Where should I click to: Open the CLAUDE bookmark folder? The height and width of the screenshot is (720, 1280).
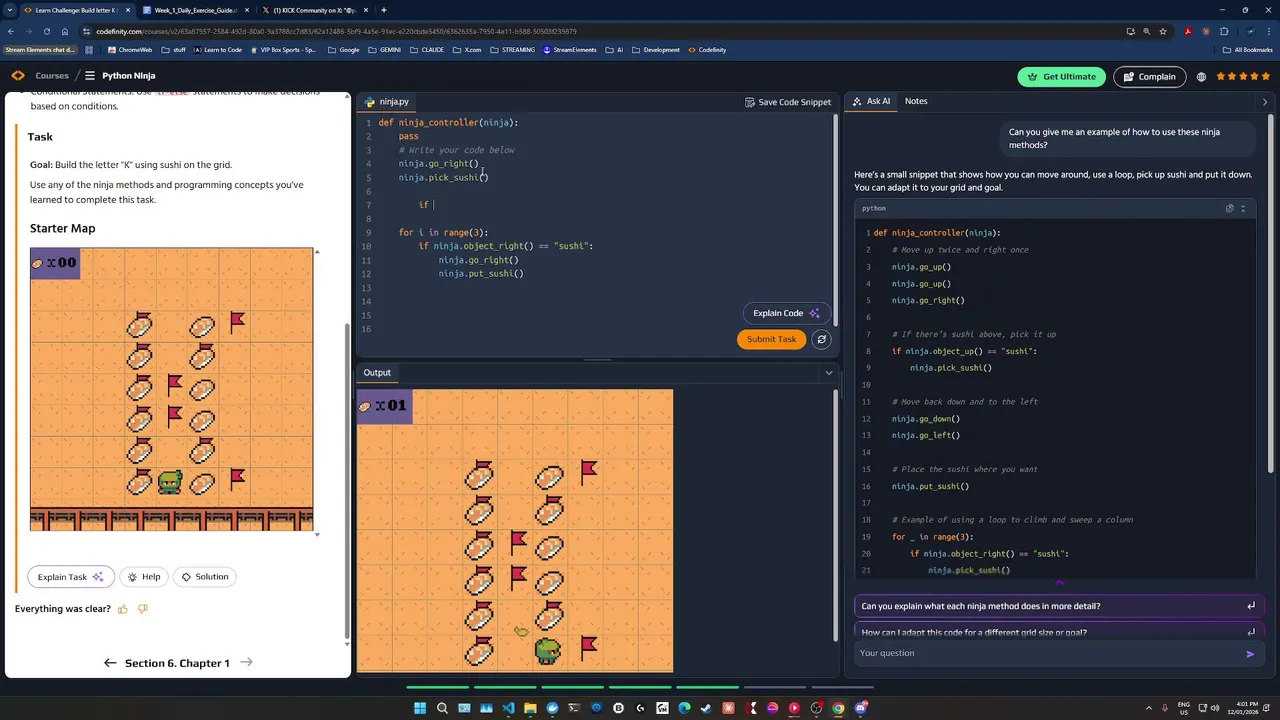427,49
